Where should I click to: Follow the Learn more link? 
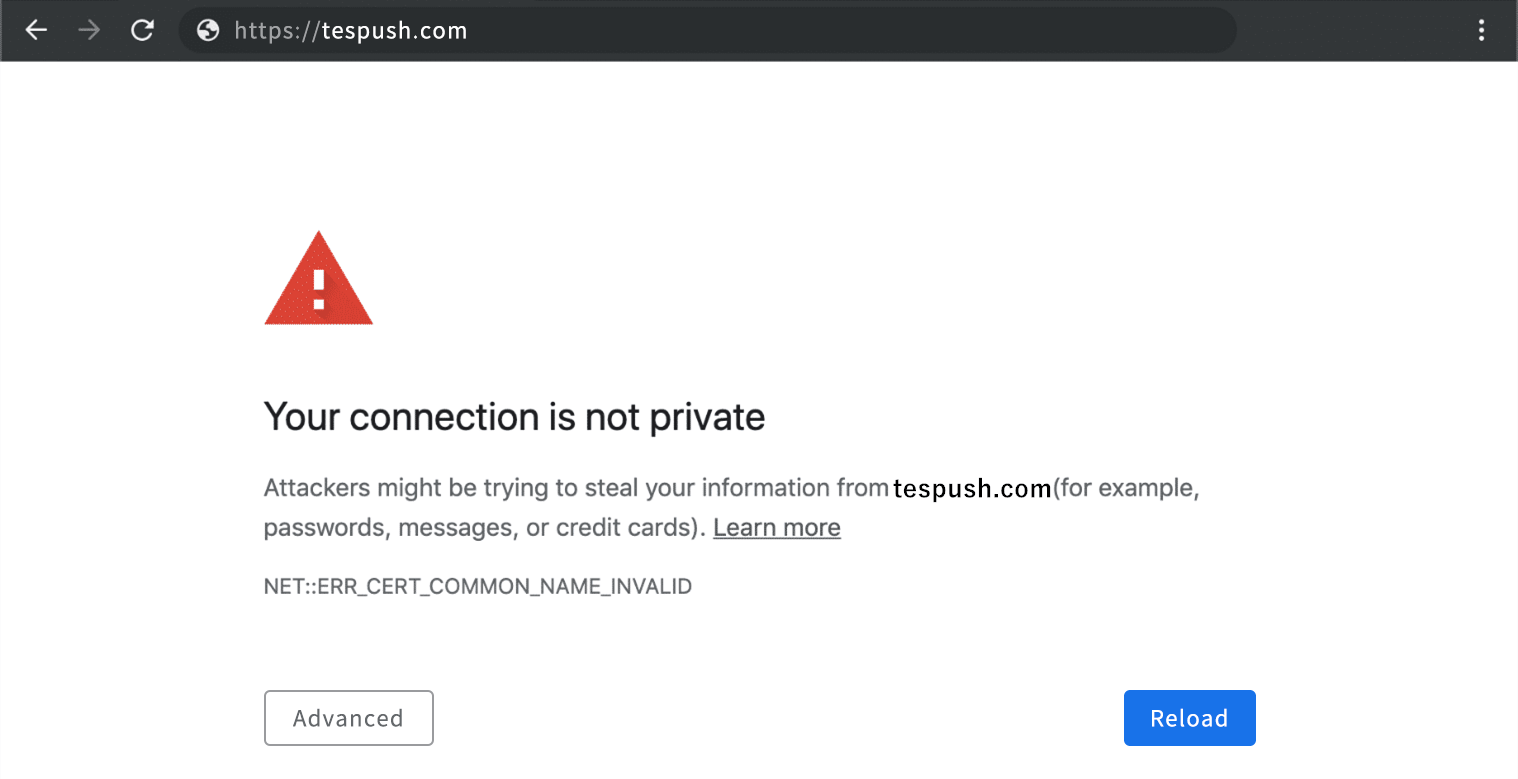[x=777, y=528]
